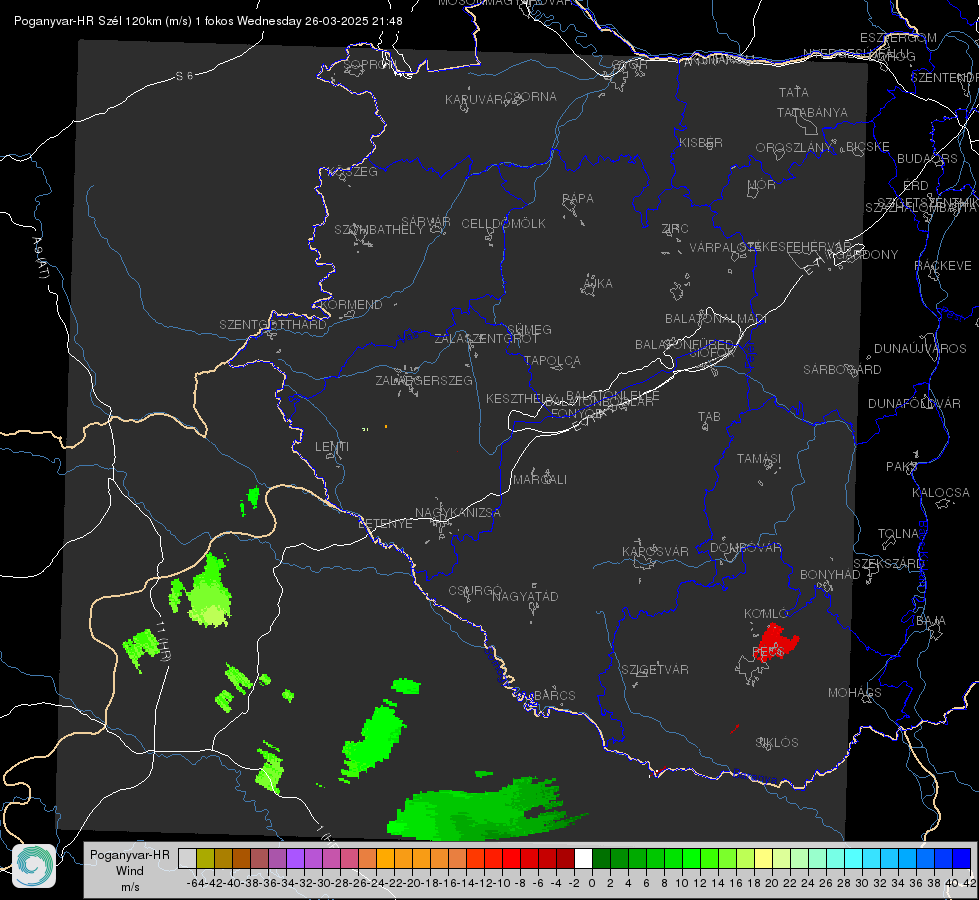Screen dimensions: 979x900
Task: Click the OROSZLÁNY town label
Action: pyautogui.click(x=794, y=148)
